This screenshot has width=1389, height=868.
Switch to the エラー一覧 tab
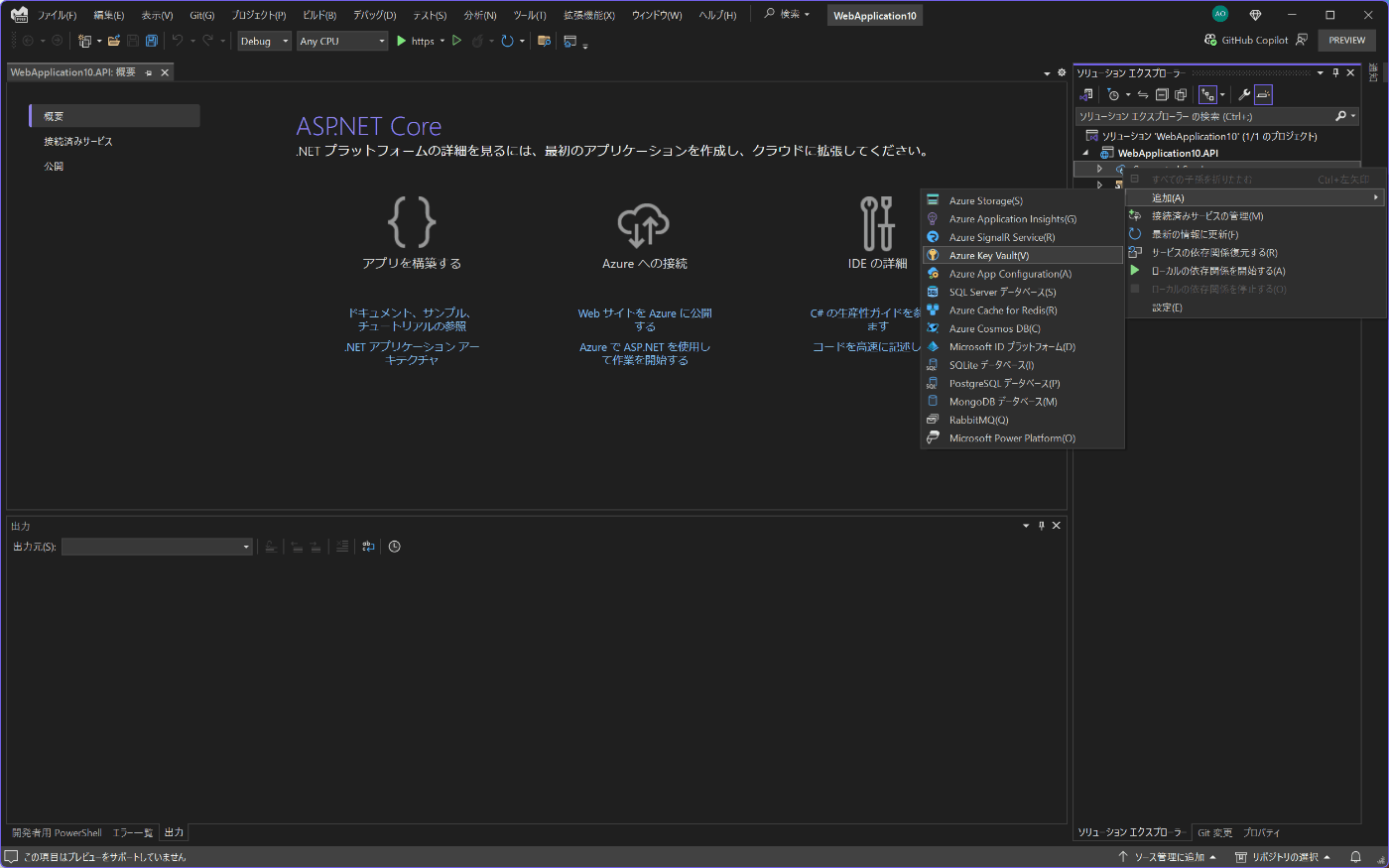[x=133, y=832]
